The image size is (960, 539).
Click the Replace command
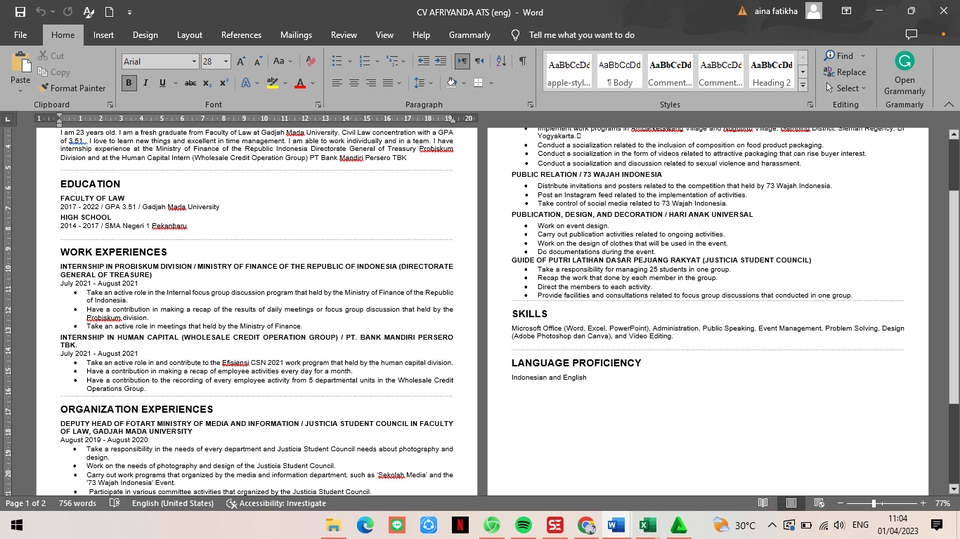click(845, 72)
